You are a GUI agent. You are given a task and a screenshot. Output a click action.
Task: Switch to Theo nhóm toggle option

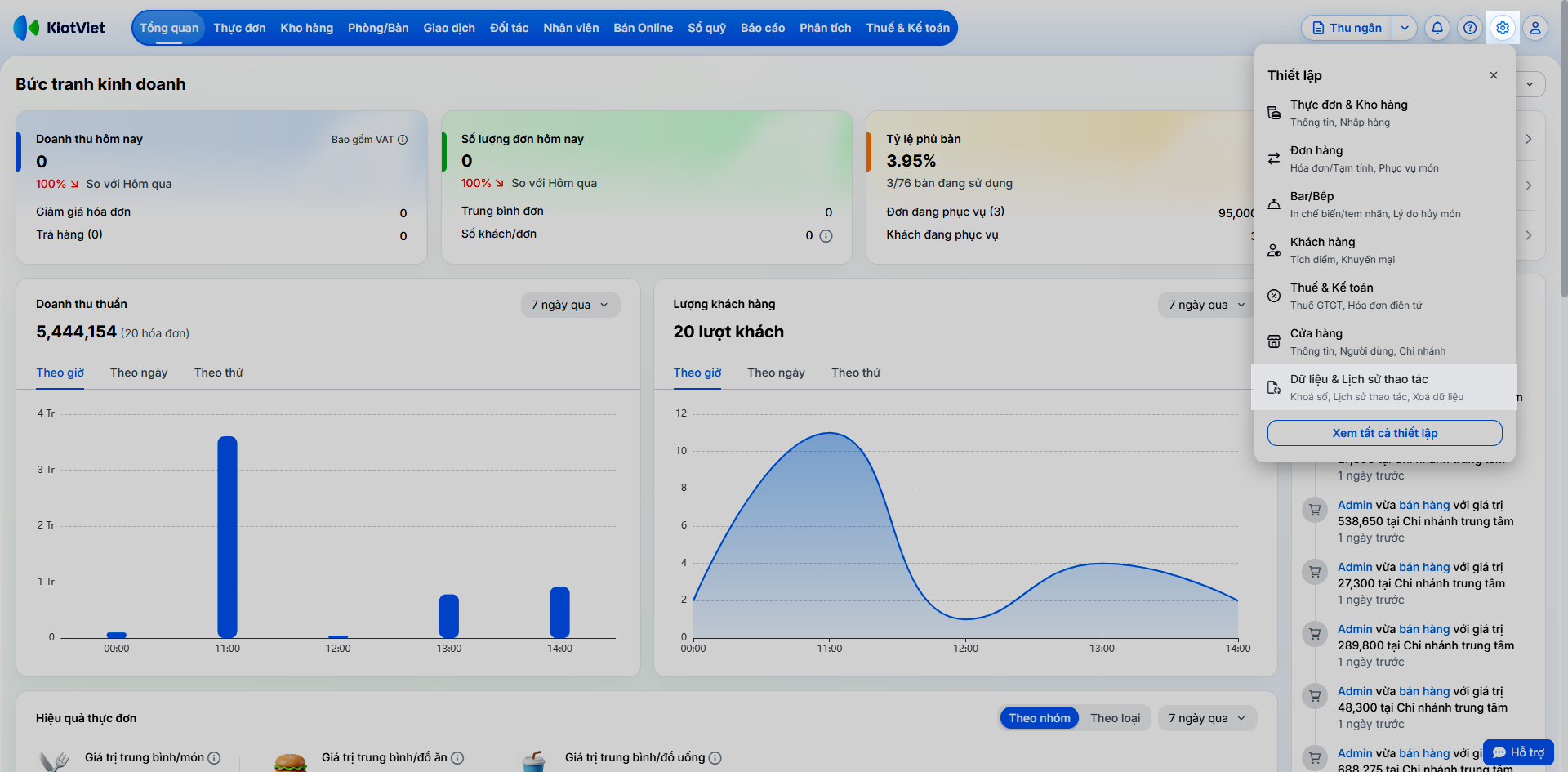point(1039,718)
